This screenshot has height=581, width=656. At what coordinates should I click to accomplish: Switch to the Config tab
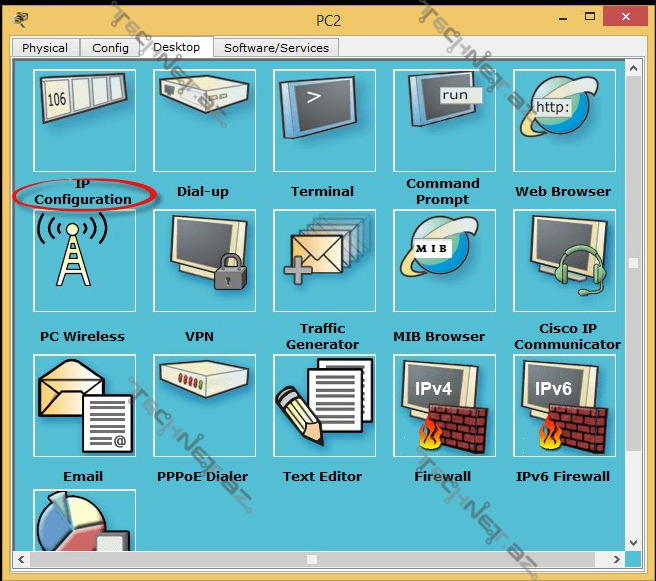click(111, 48)
